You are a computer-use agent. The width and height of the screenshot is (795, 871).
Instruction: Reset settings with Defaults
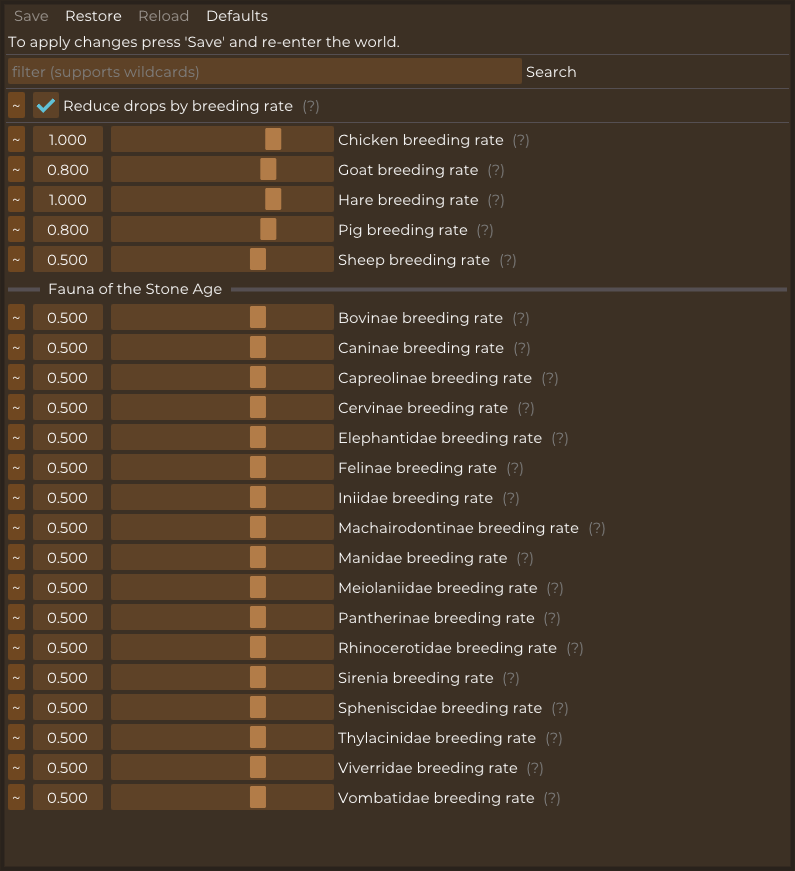point(237,16)
